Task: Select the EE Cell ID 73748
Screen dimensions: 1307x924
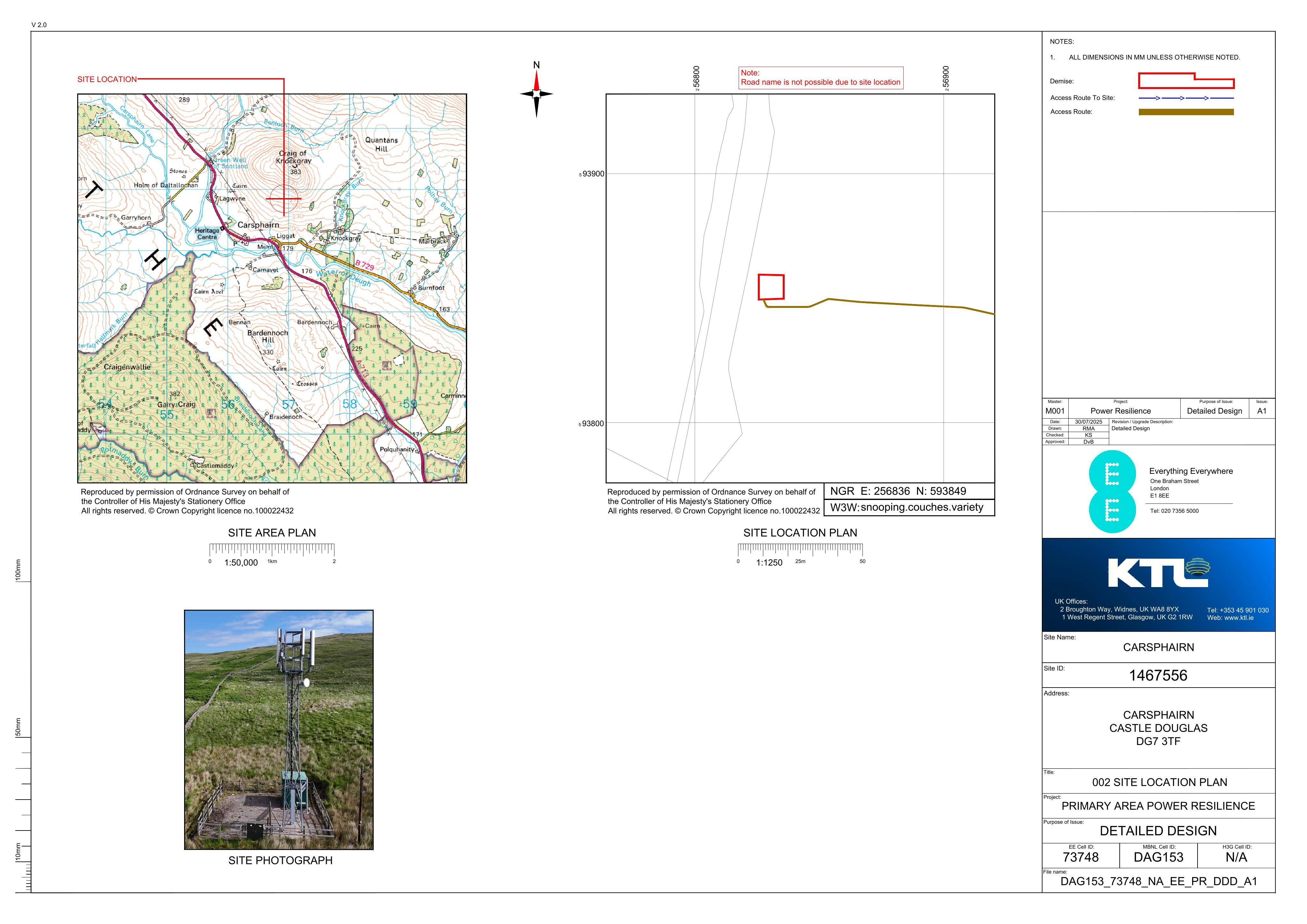Action: [1080, 857]
